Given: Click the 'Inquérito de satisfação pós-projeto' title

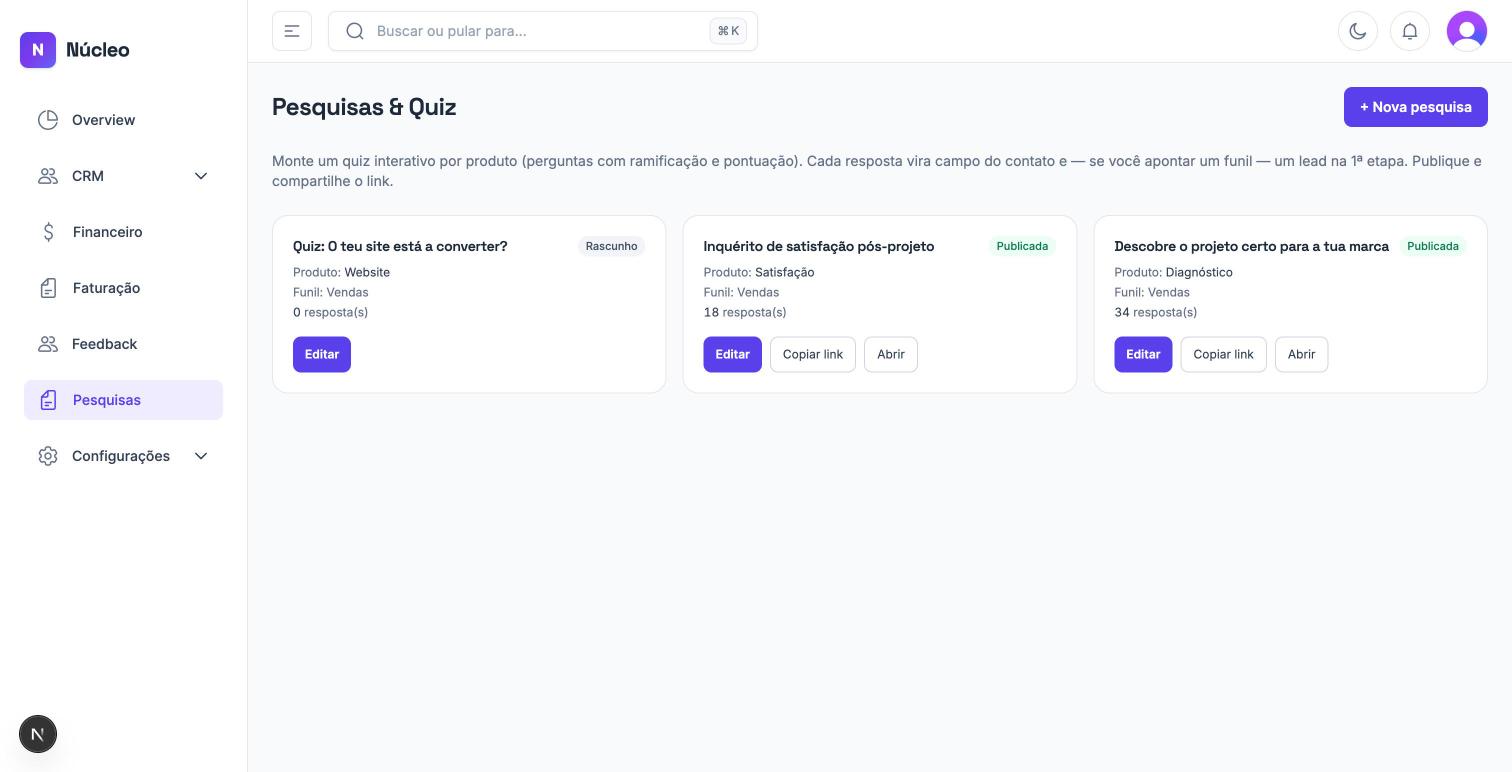Looking at the screenshot, I should pos(819,246).
